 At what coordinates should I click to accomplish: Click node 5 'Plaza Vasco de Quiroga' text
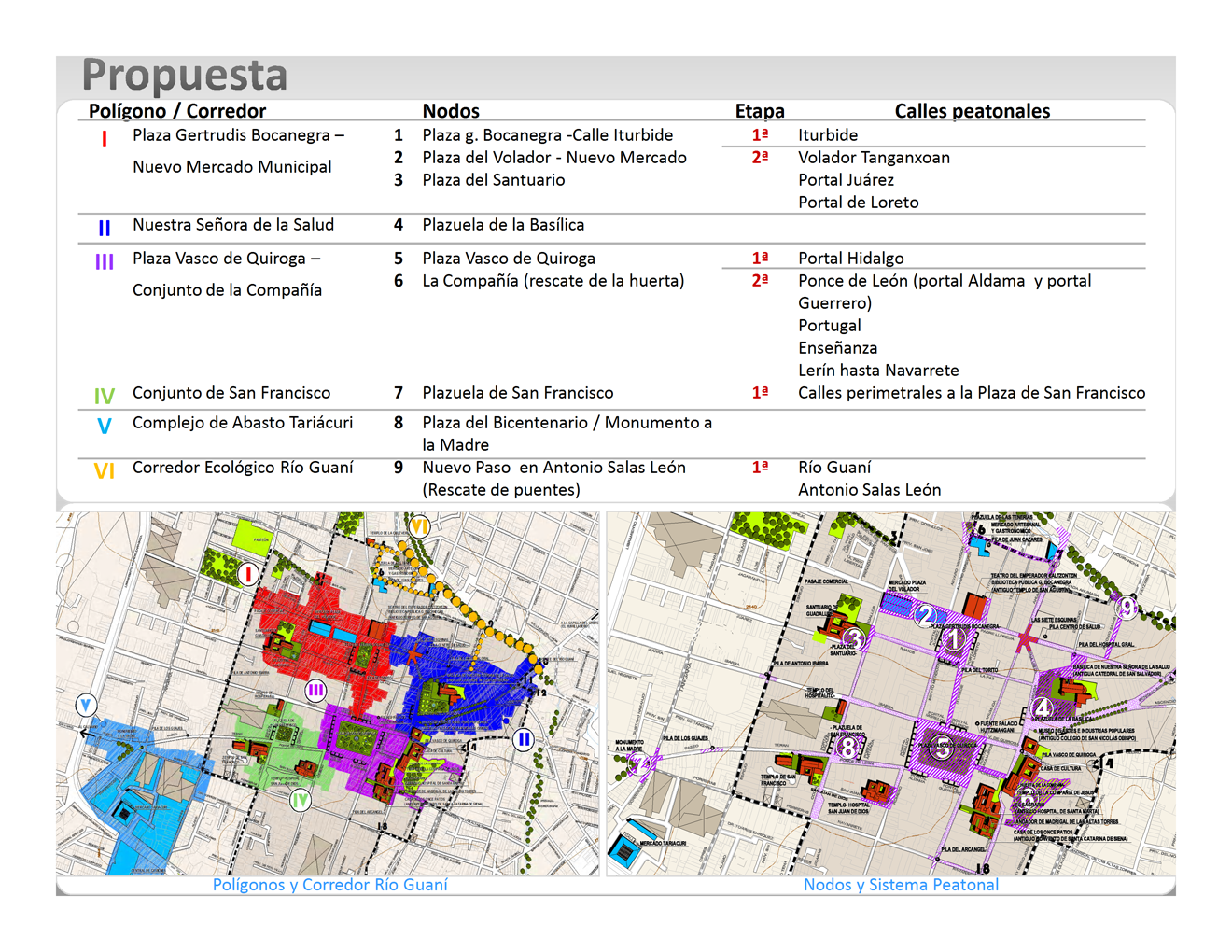coord(509,258)
